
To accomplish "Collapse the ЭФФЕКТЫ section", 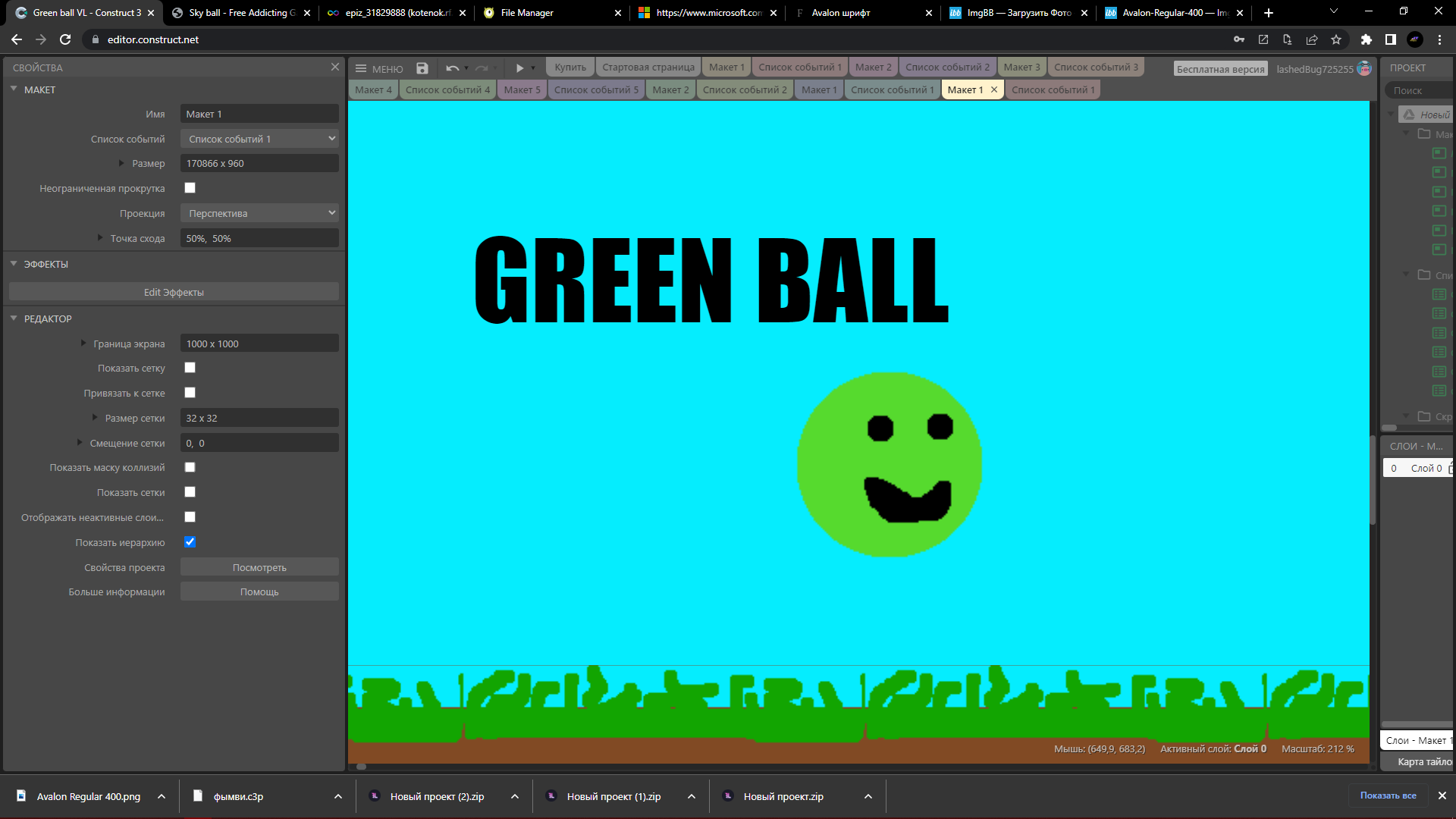I will [x=14, y=264].
